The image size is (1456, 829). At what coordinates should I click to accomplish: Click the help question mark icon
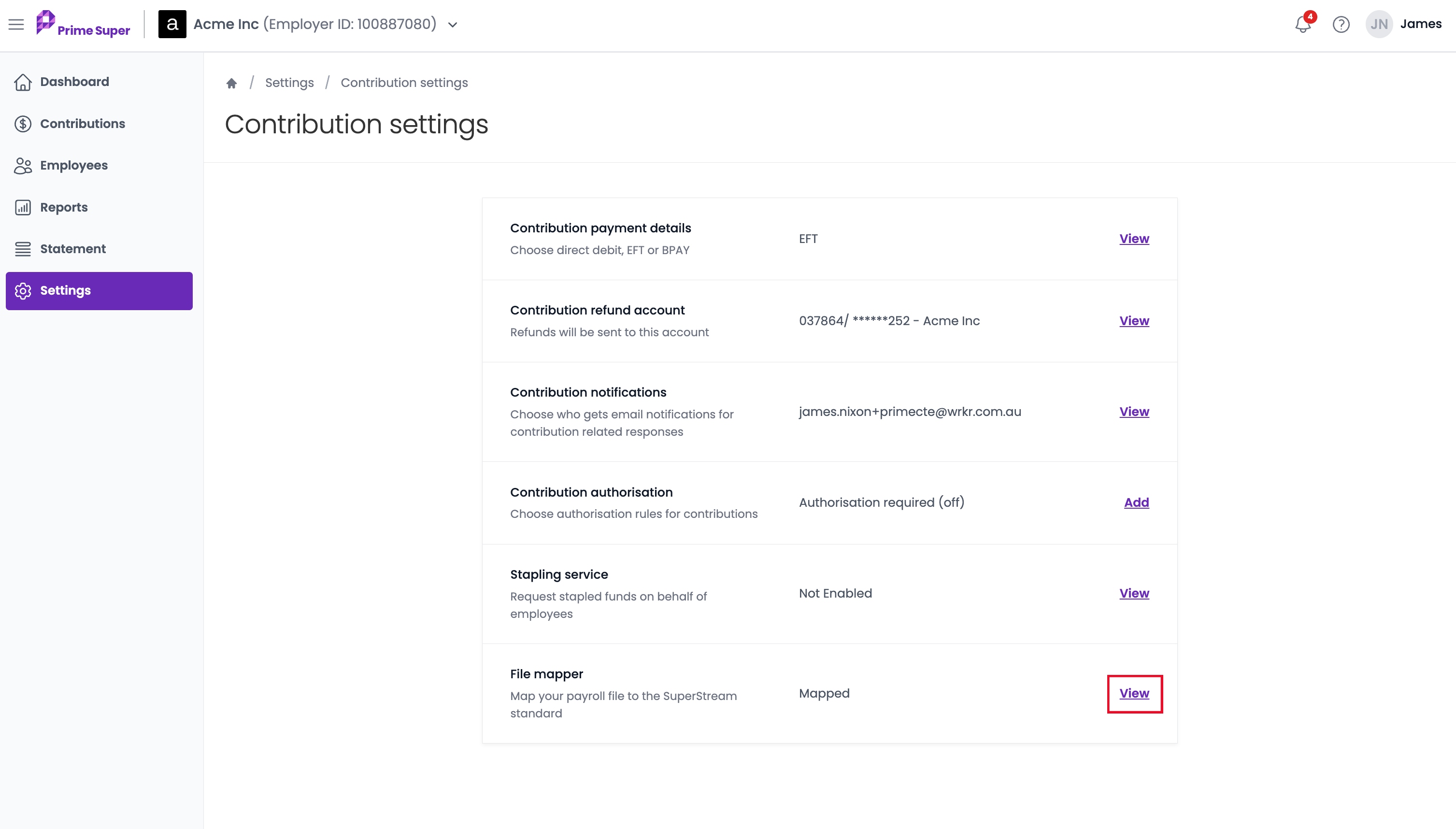1341,25
